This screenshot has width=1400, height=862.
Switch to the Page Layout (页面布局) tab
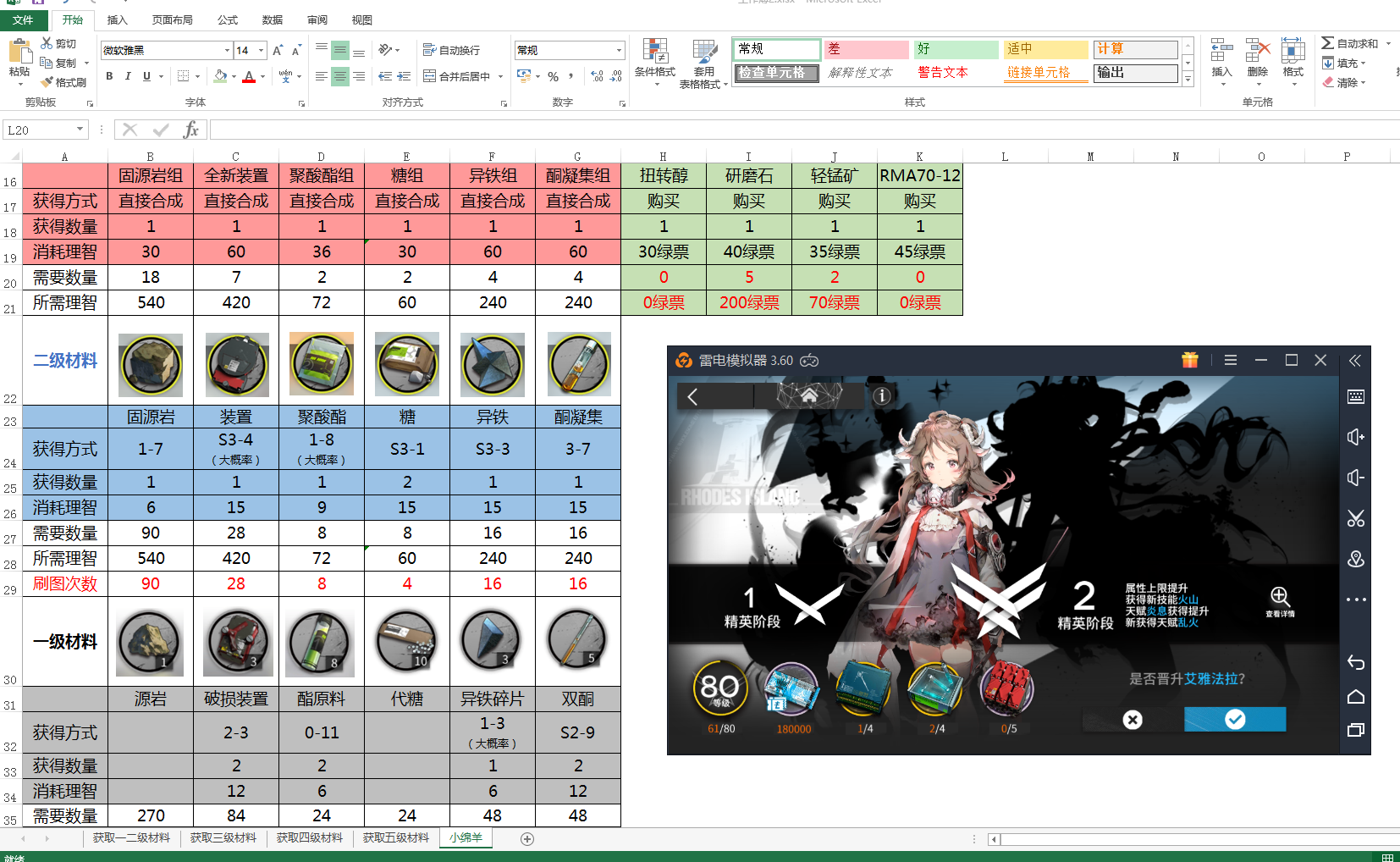(172, 19)
